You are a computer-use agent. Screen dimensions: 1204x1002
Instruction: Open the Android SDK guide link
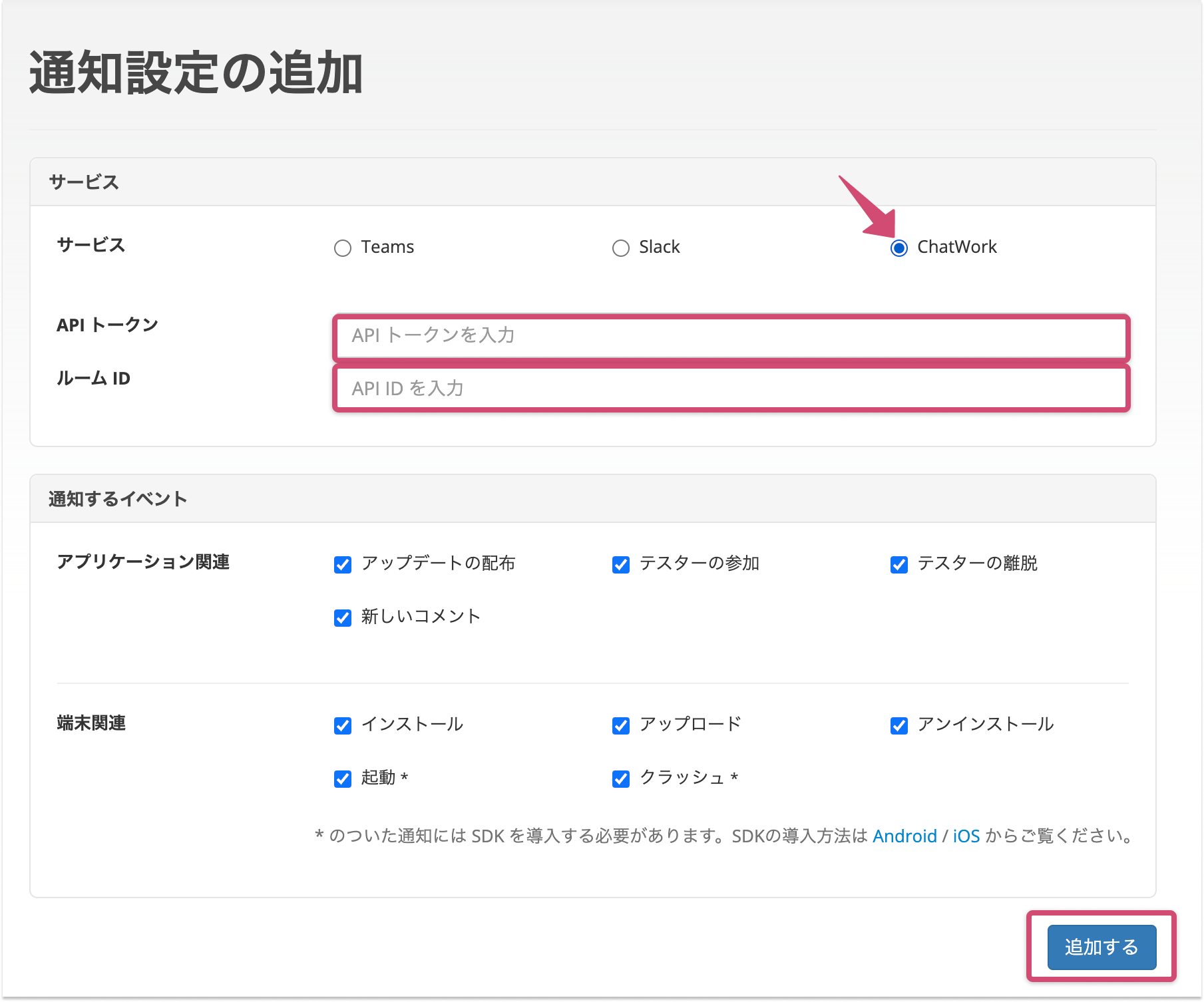tap(904, 836)
